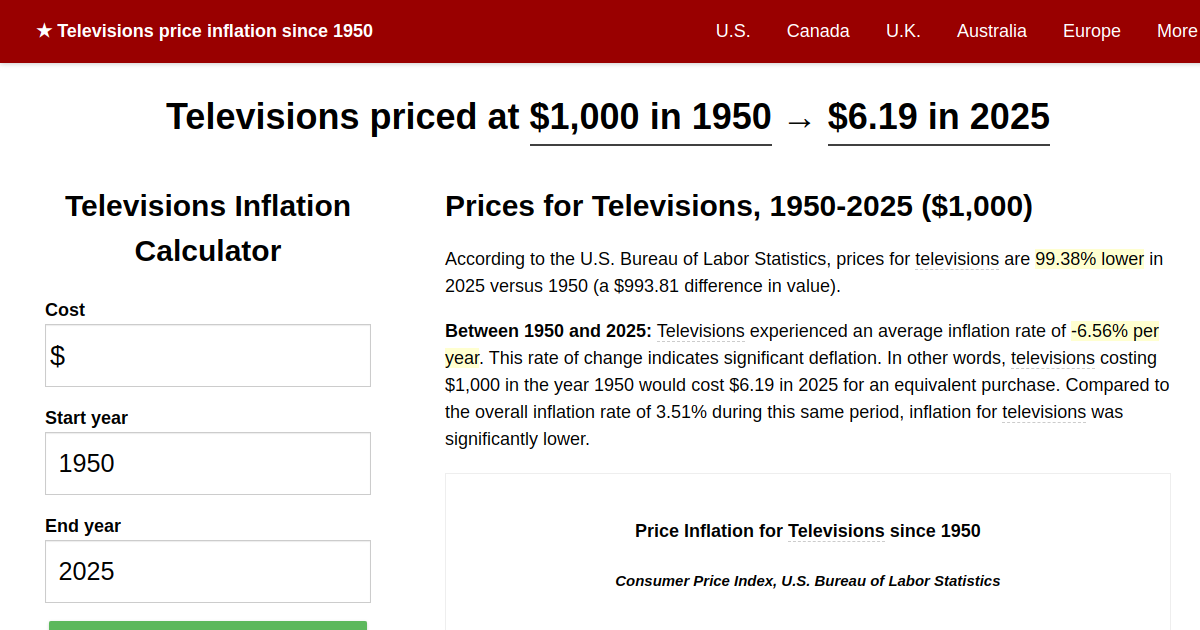Open the U.S. menu item

[x=733, y=31]
